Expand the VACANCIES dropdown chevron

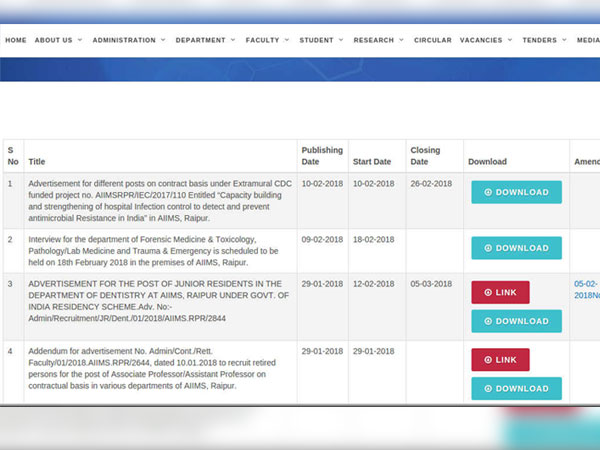[510, 40]
